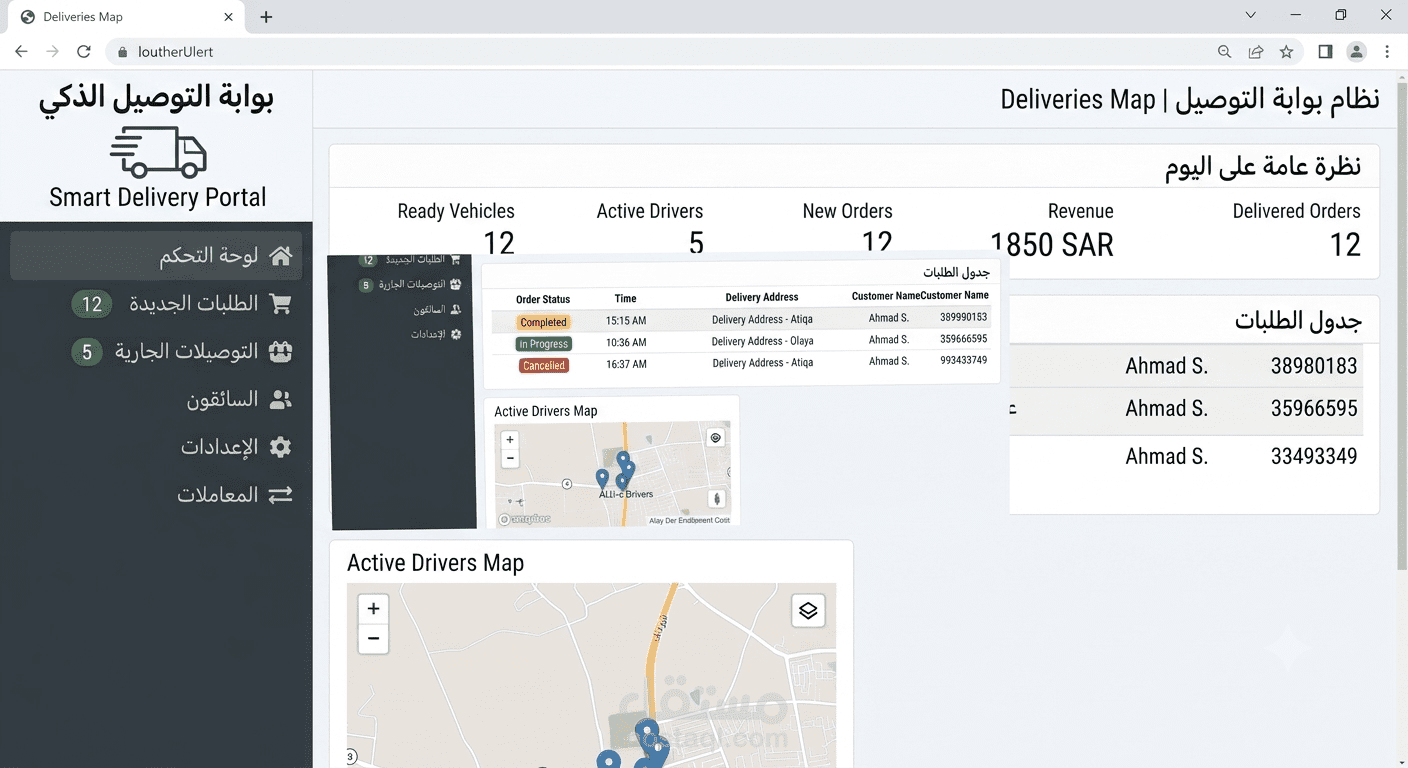The height and width of the screenshot is (768, 1408).
Task: Close the Deliveries Map tab
Action: (x=228, y=17)
